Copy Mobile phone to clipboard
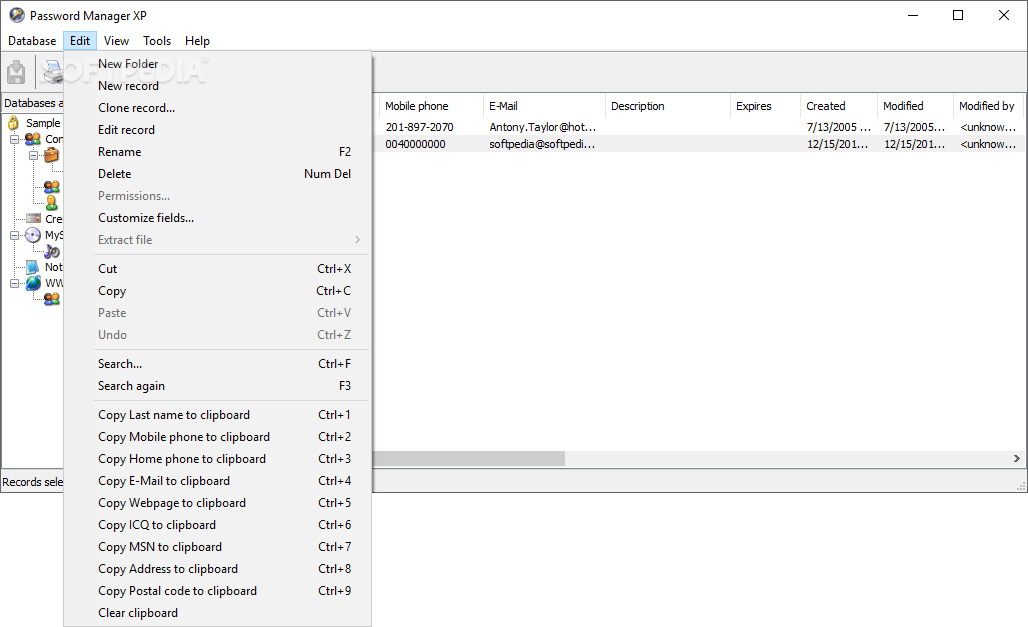The width and height of the screenshot is (1028, 627). pyautogui.click(x=218, y=437)
